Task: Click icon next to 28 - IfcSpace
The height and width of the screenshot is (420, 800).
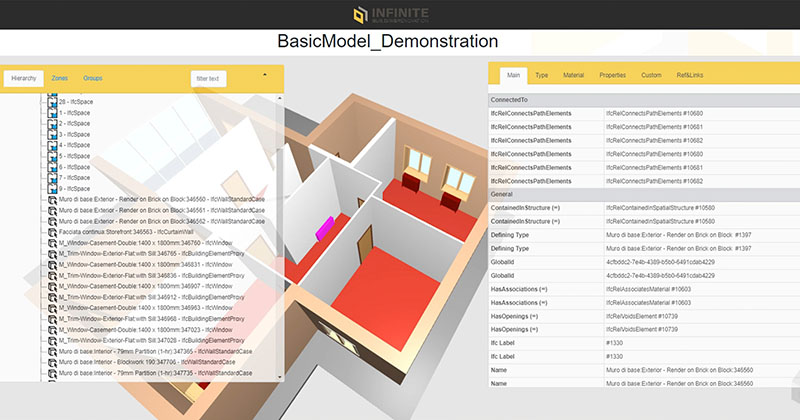Action: tap(52, 103)
